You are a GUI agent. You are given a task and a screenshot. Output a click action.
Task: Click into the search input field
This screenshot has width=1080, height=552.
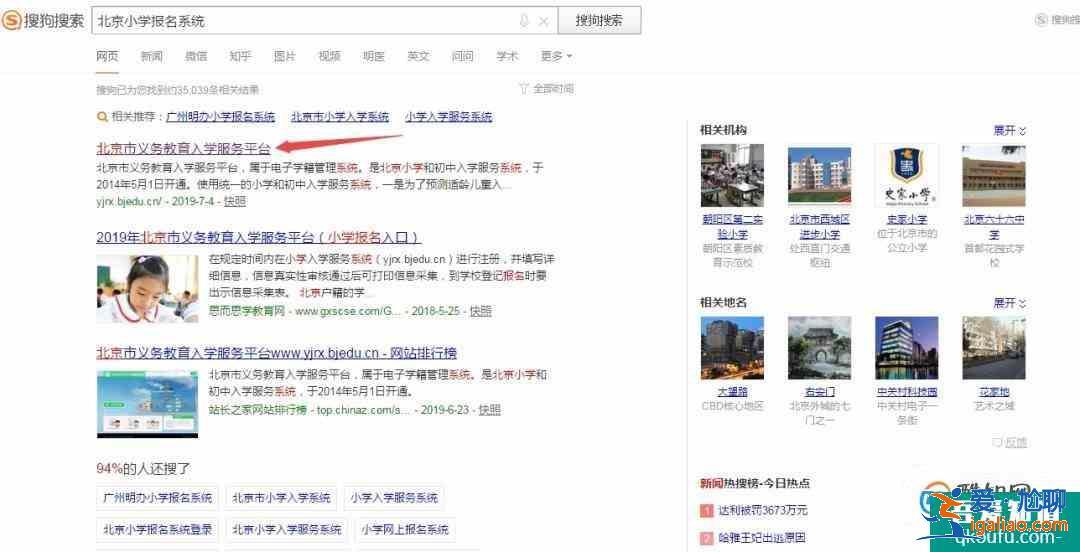coord(300,21)
